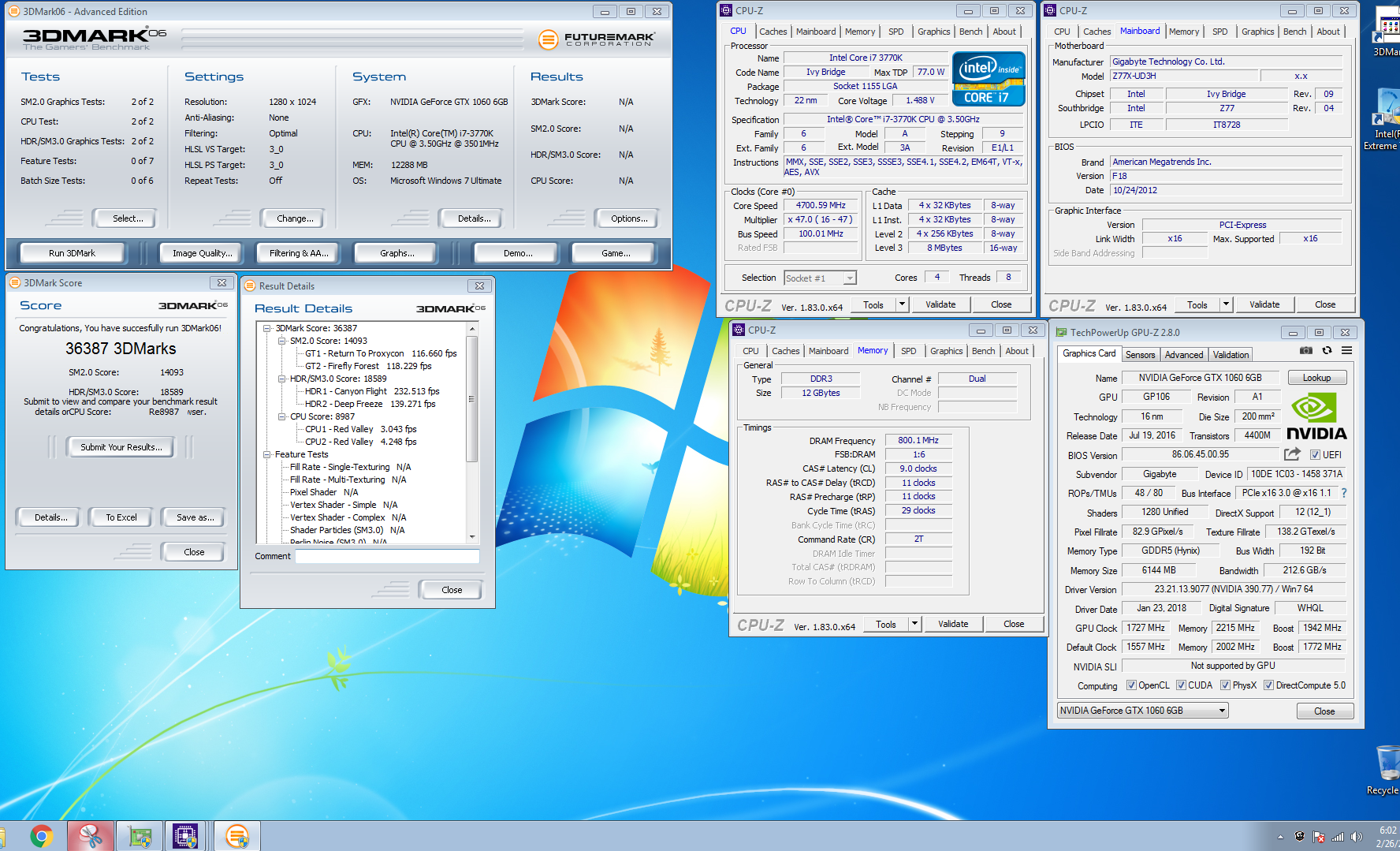Click the Comment input field
This screenshot has width=1400, height=851.
387,556
